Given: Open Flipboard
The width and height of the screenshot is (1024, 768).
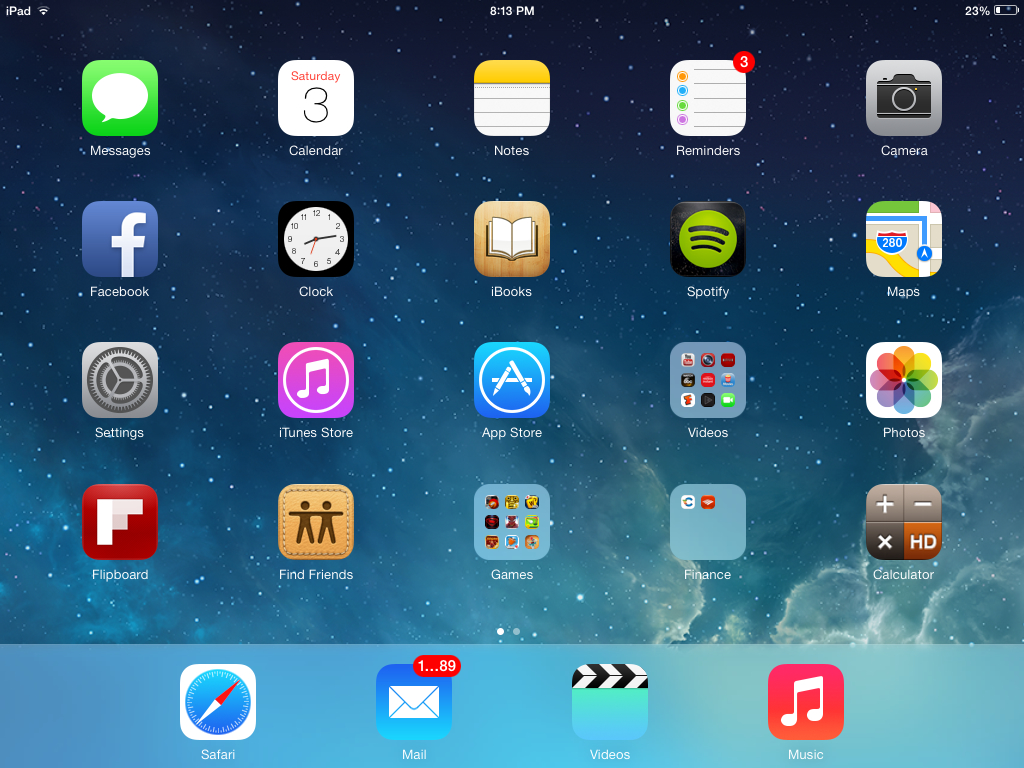Looking at the screenshot, I should 120,522.
